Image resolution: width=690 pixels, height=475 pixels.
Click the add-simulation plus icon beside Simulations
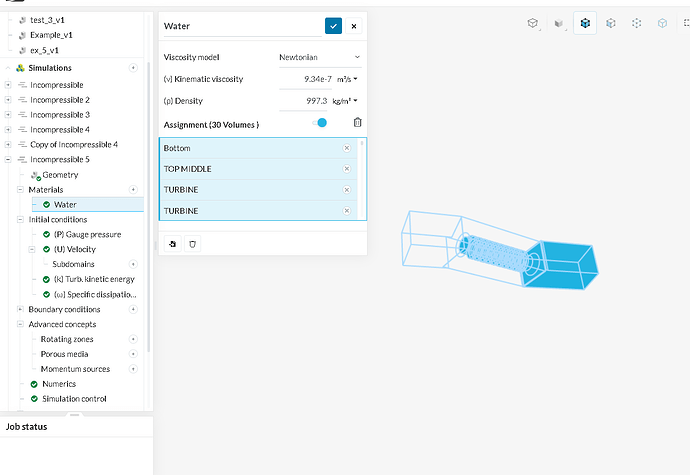click(134, 68)
